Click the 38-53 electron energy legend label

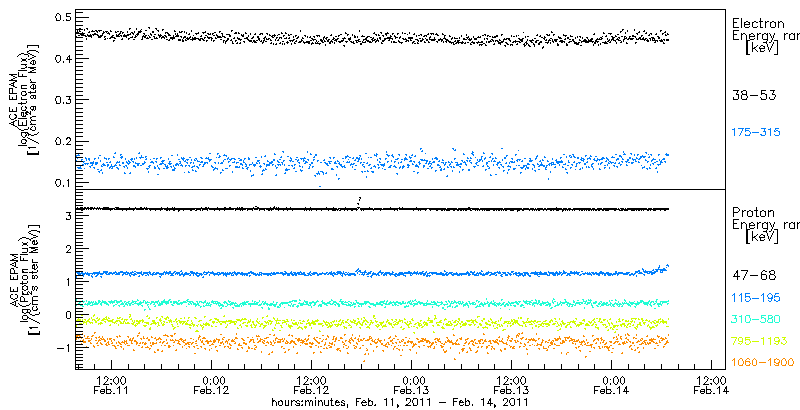(x=754, y=95)
